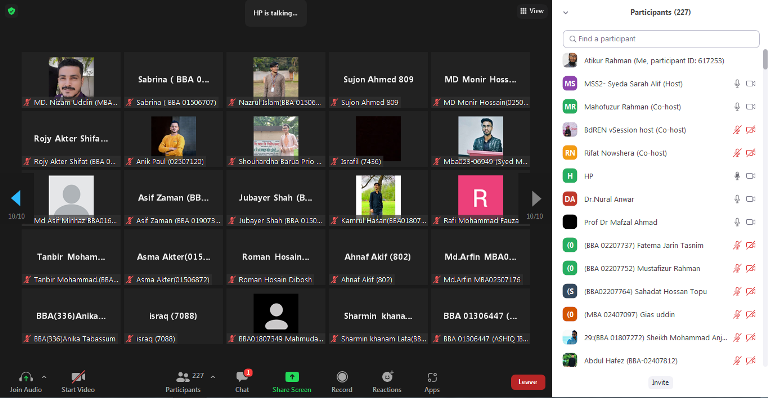Expand audio options arrow beside Join Audio

click(44, 377)
